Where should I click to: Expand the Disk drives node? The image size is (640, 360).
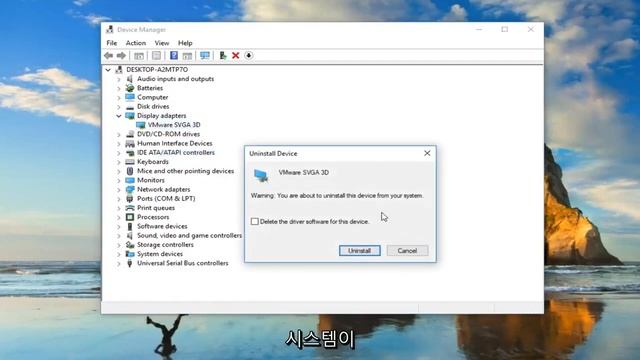pos(119,107)
